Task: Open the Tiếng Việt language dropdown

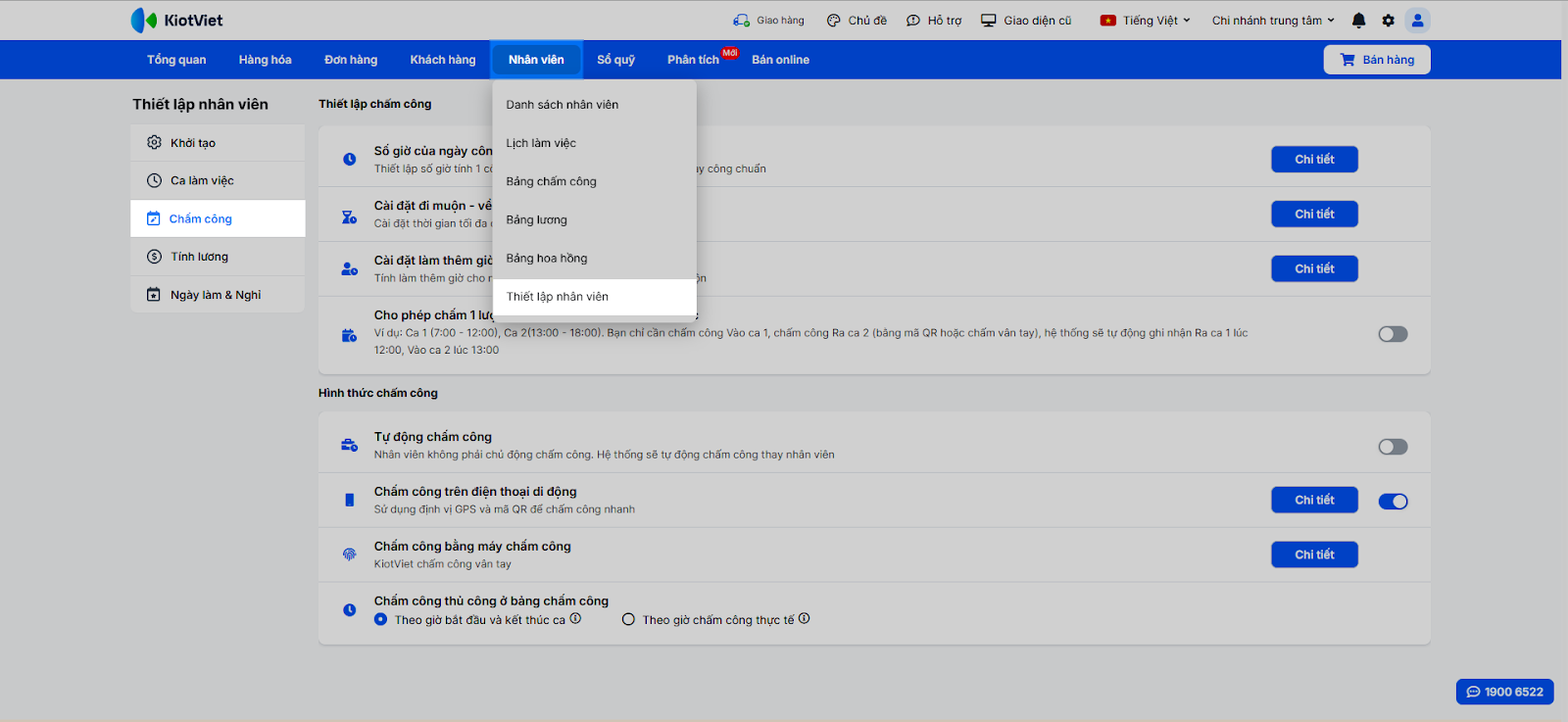Action: point(1145,21)
